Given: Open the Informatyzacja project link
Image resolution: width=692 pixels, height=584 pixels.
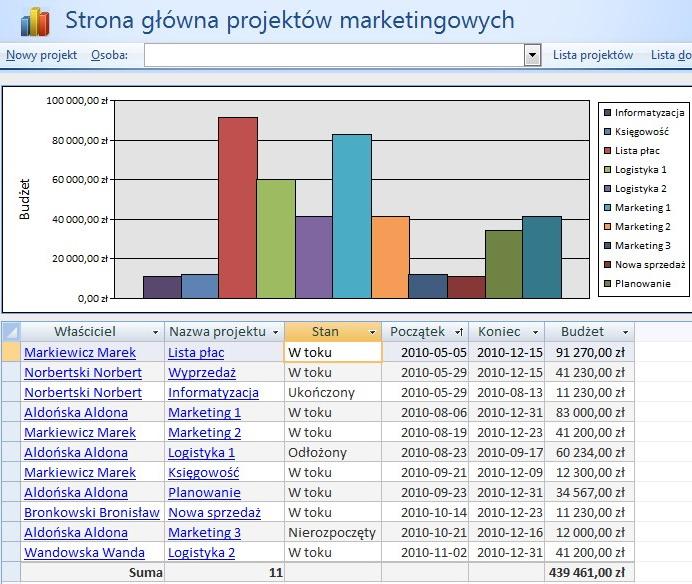Looking at the screenshot, I should pos(213,392).
